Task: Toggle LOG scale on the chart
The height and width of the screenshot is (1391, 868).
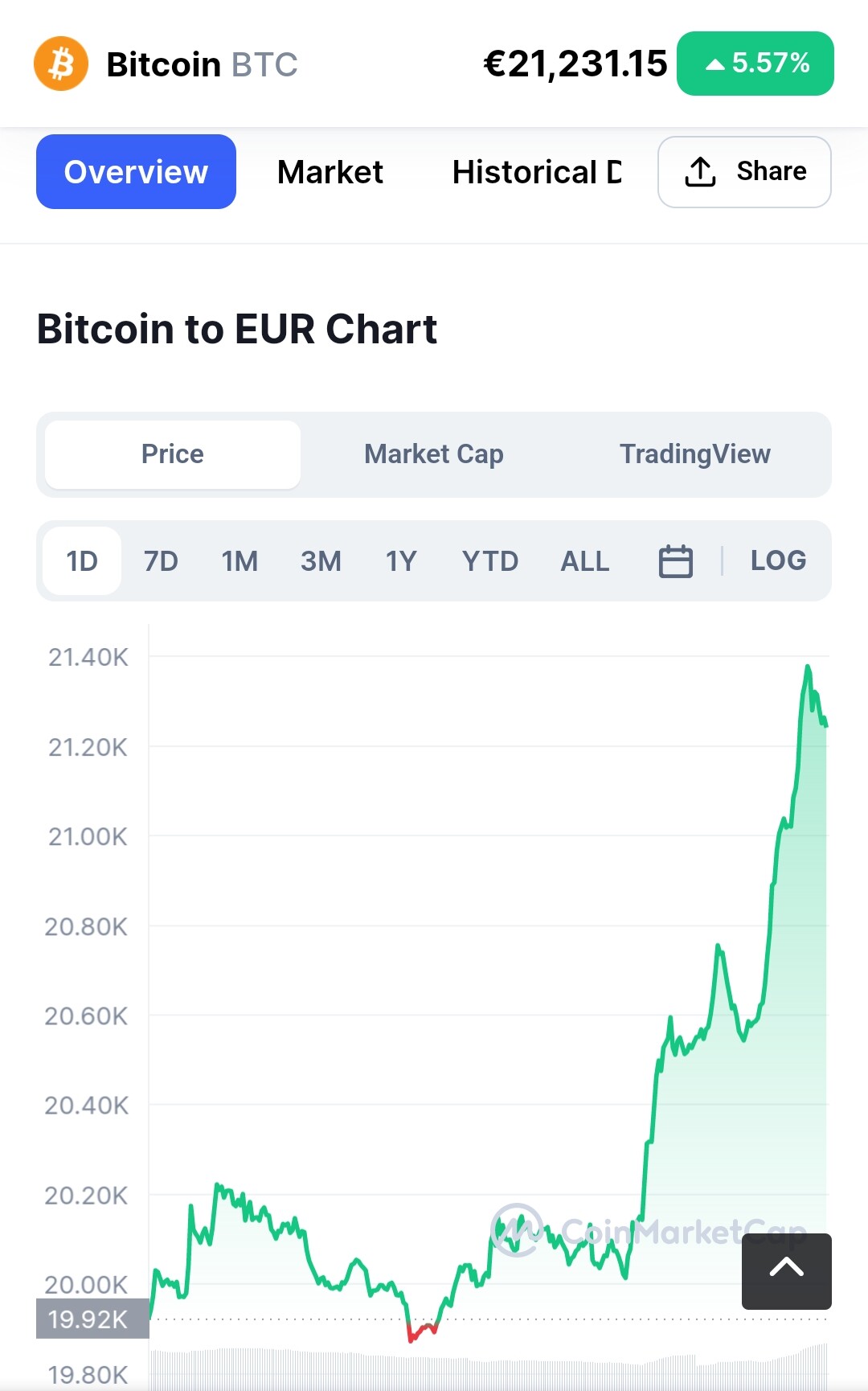Action: tap(778, 560)
